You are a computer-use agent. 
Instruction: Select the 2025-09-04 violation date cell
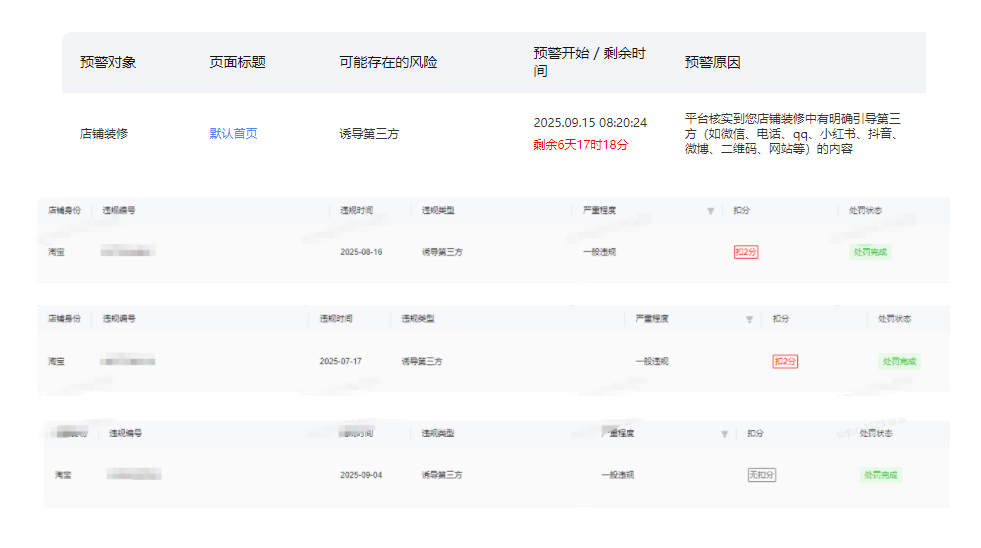point(361,475)
